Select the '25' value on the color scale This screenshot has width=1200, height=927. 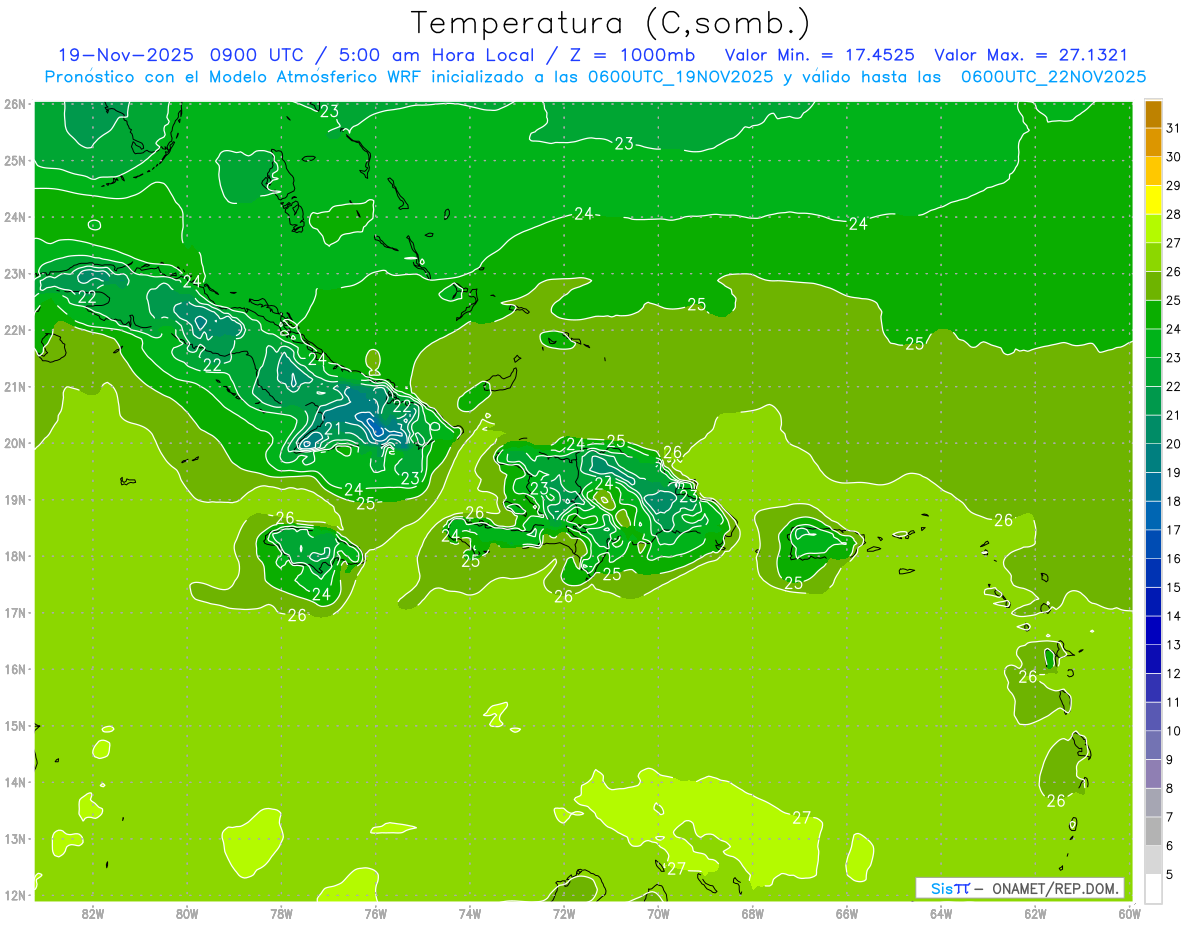pyautogui.click(x=1173, y=300)
